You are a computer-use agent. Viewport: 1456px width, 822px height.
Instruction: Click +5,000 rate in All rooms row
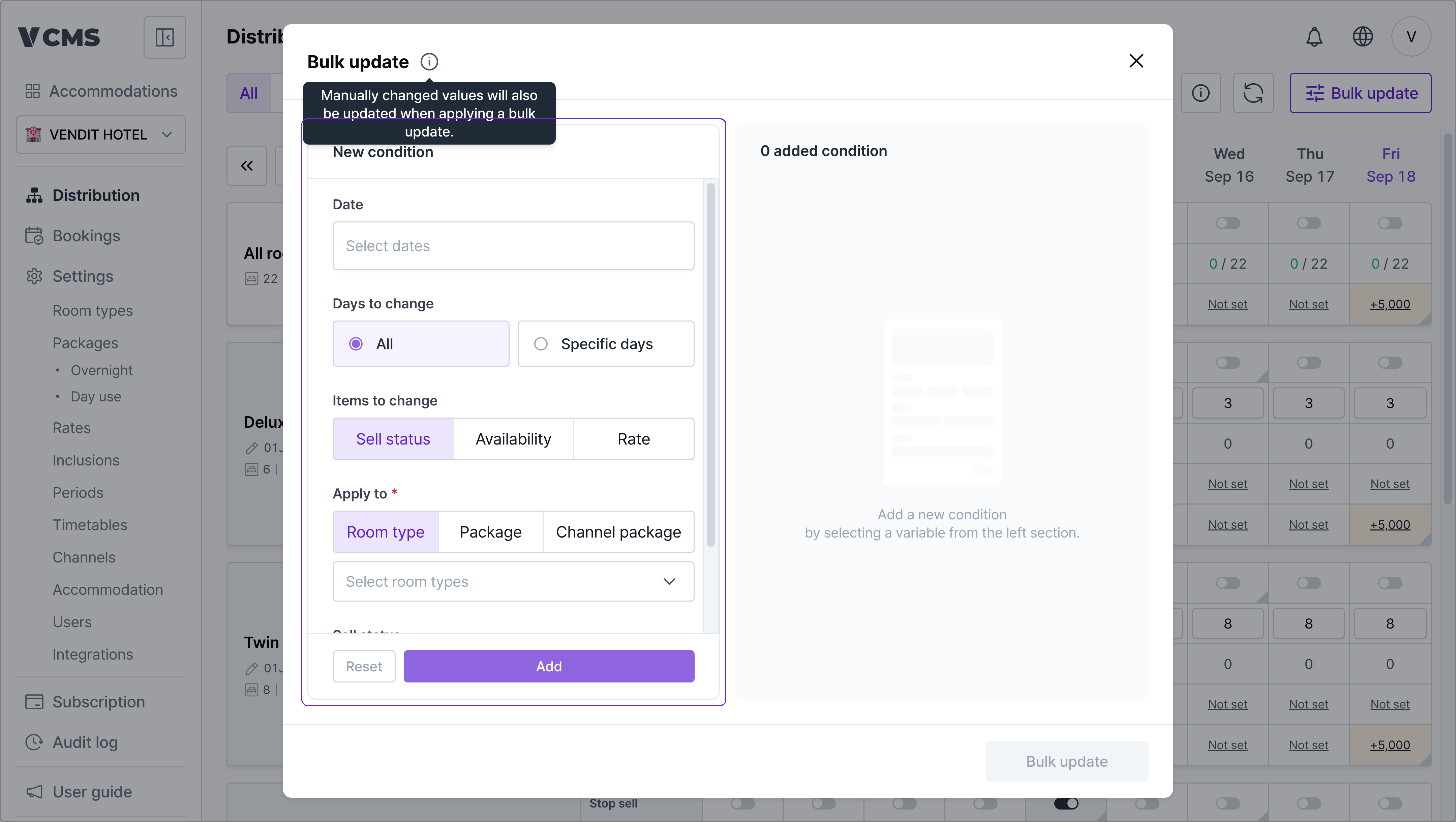point(1390,304)
